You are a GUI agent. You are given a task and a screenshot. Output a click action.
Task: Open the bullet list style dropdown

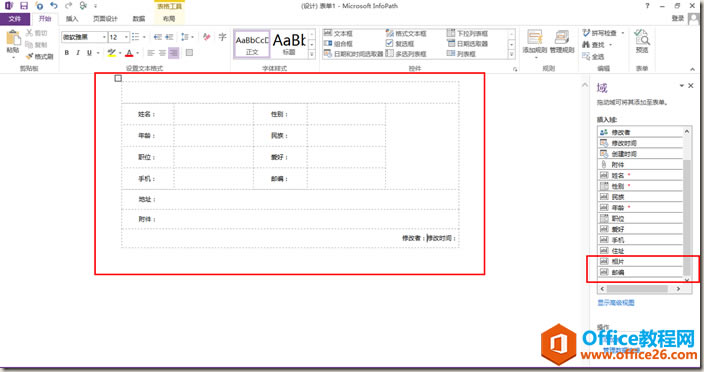(144, 37)
